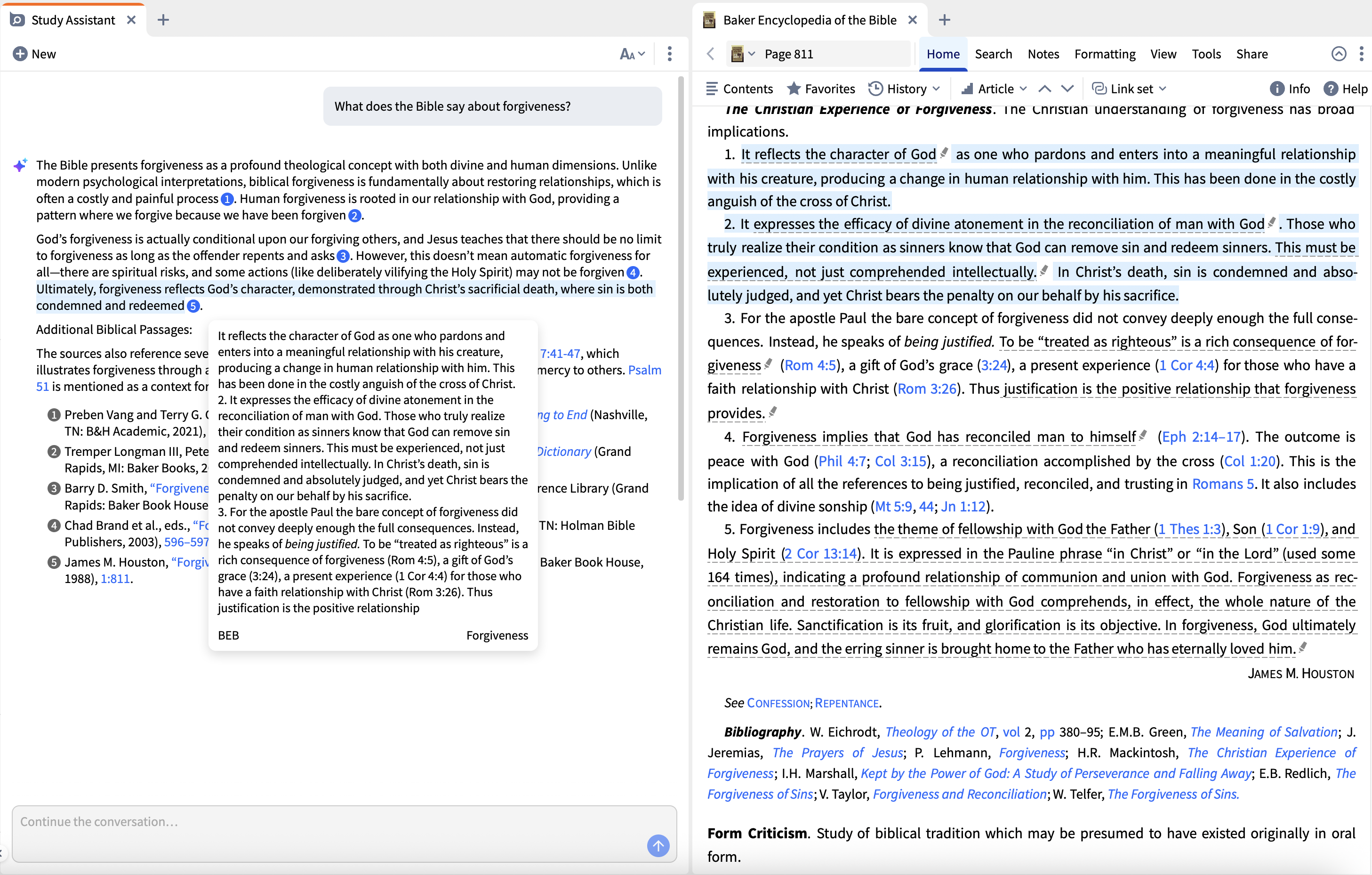This screenshot has height=875, width=1372.
Task: Click the Info icon button
Action: click(1277, 89)
